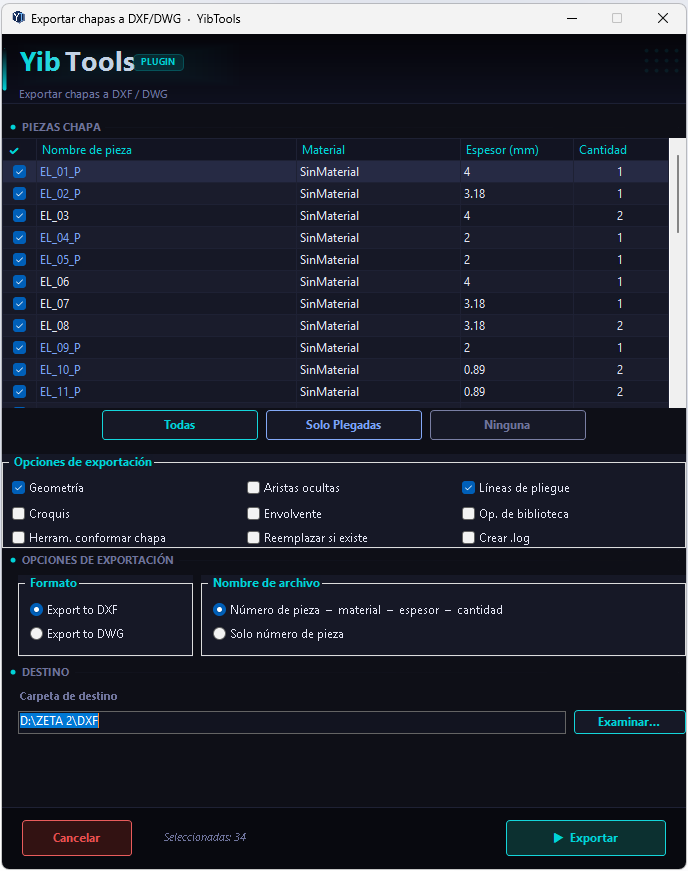Click the 3.18 thickness cell for EL_02_P

(x=516, y=194)
